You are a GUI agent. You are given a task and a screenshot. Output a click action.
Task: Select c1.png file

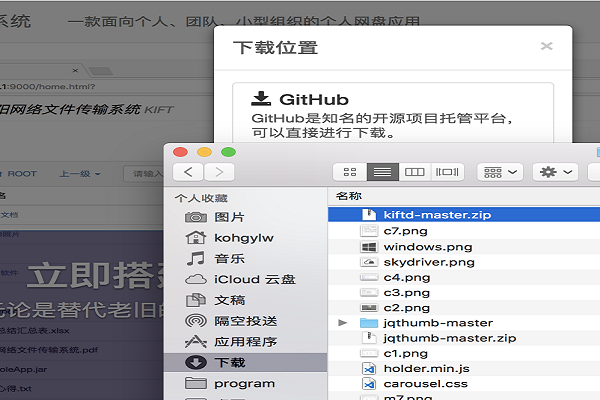coord(464,353)
